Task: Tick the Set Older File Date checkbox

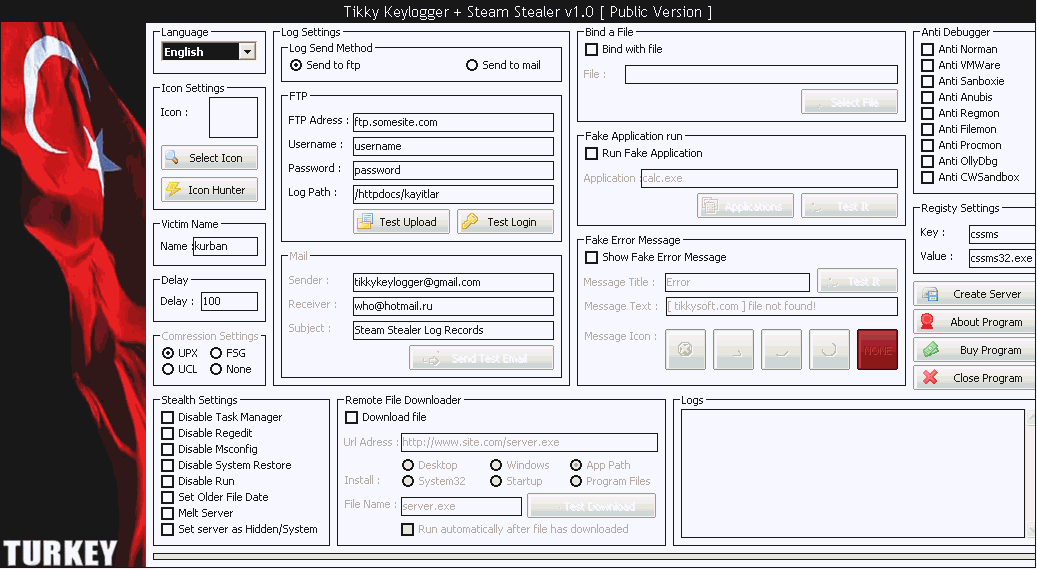Action: click(x=168, y=497)
